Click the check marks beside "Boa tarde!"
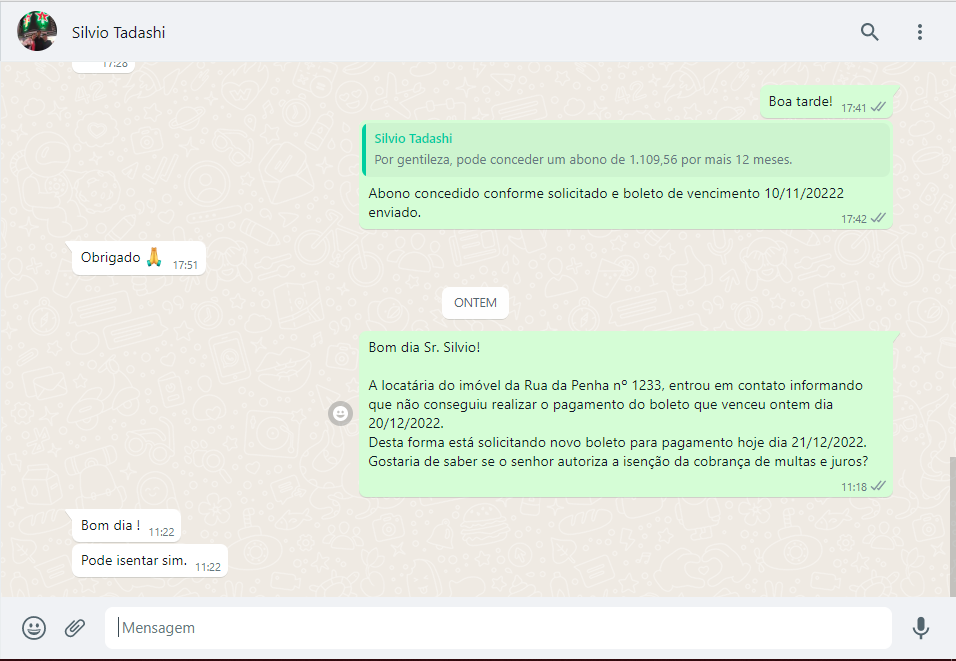Viewport: 956px width, 661px height. pyautogui.click(x=878, y=107)
